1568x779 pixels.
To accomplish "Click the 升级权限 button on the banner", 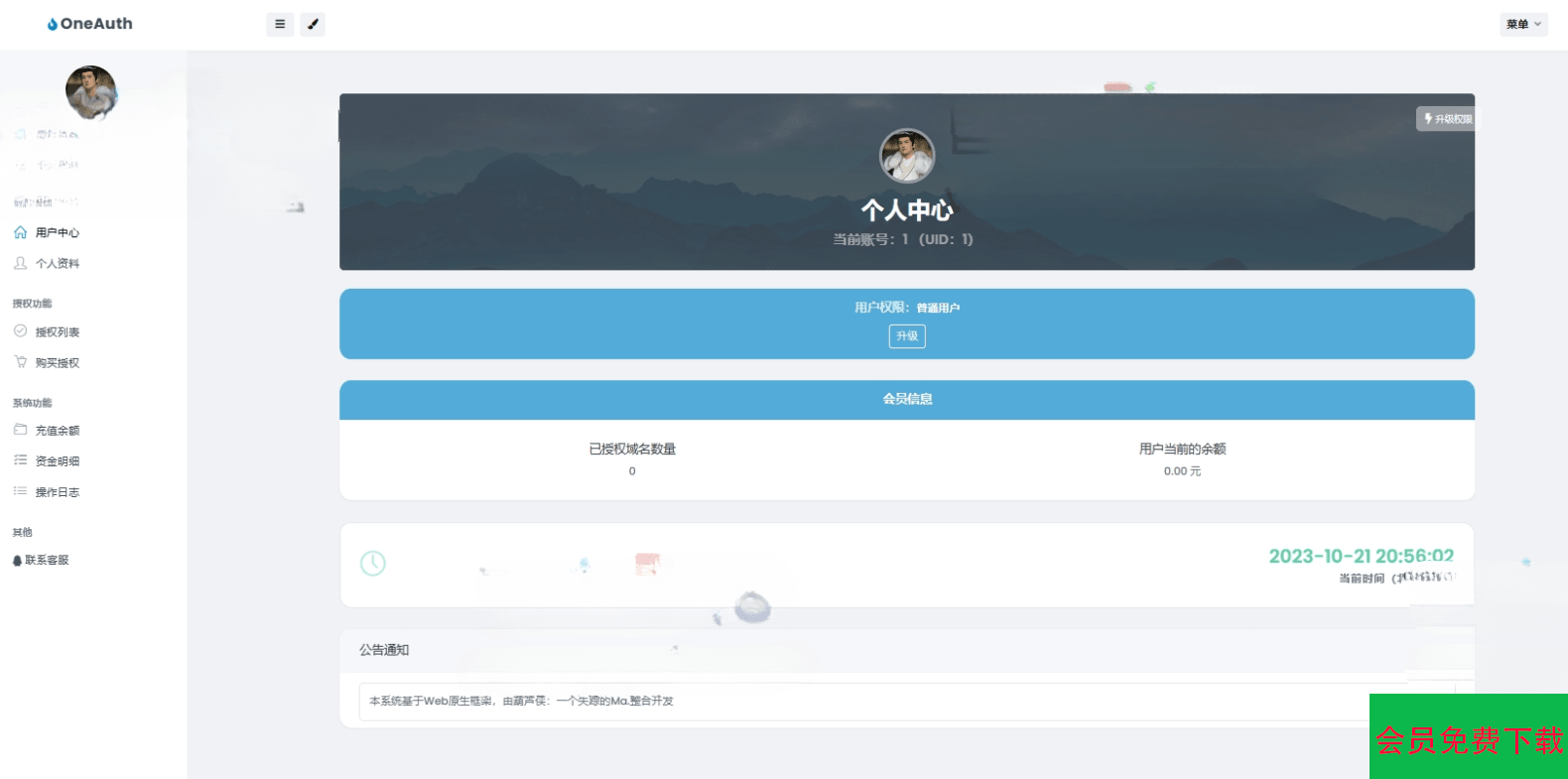I will [x=1447, y=119].
